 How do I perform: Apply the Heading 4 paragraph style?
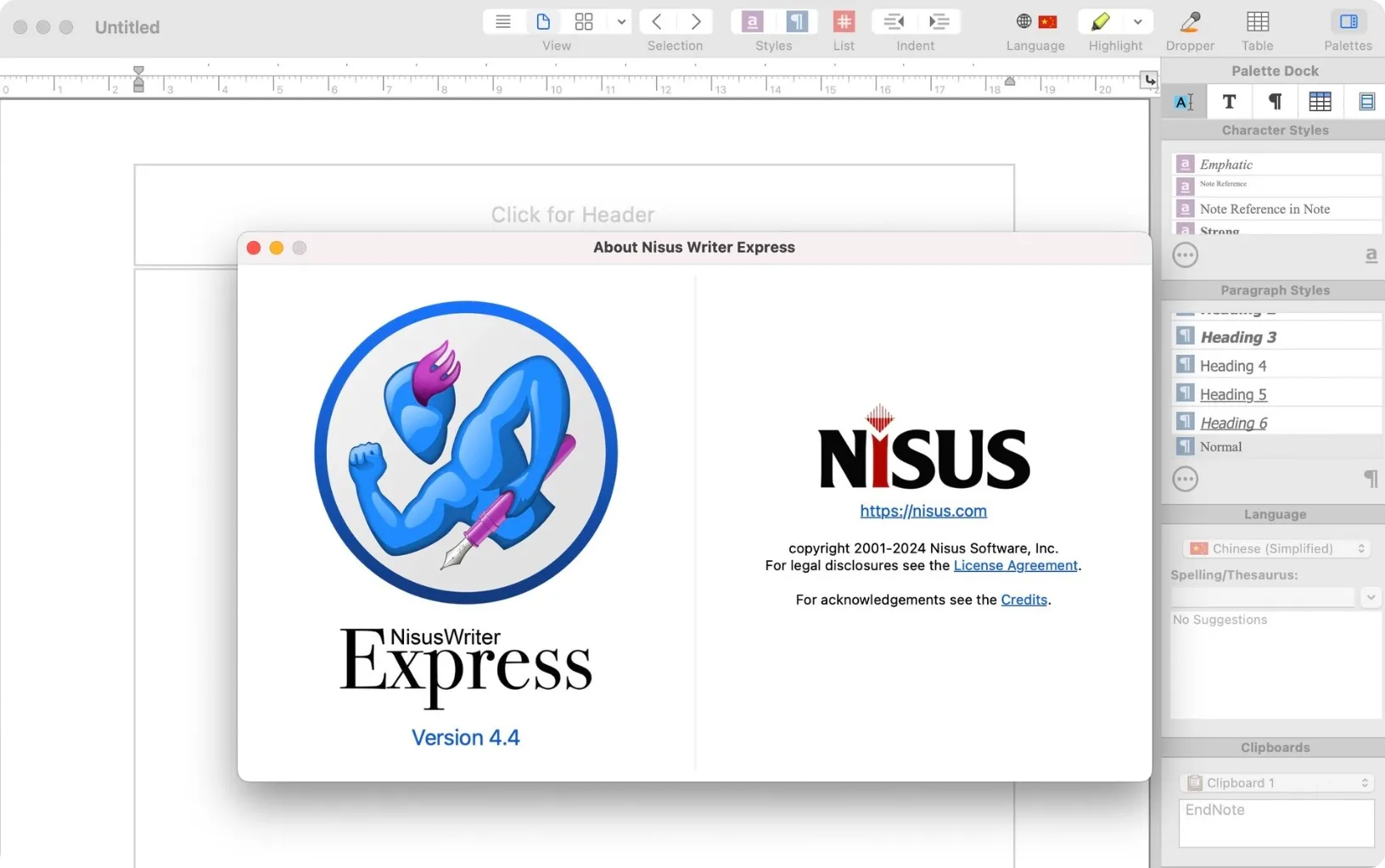pyautogui.click(x=1276, y=365)
